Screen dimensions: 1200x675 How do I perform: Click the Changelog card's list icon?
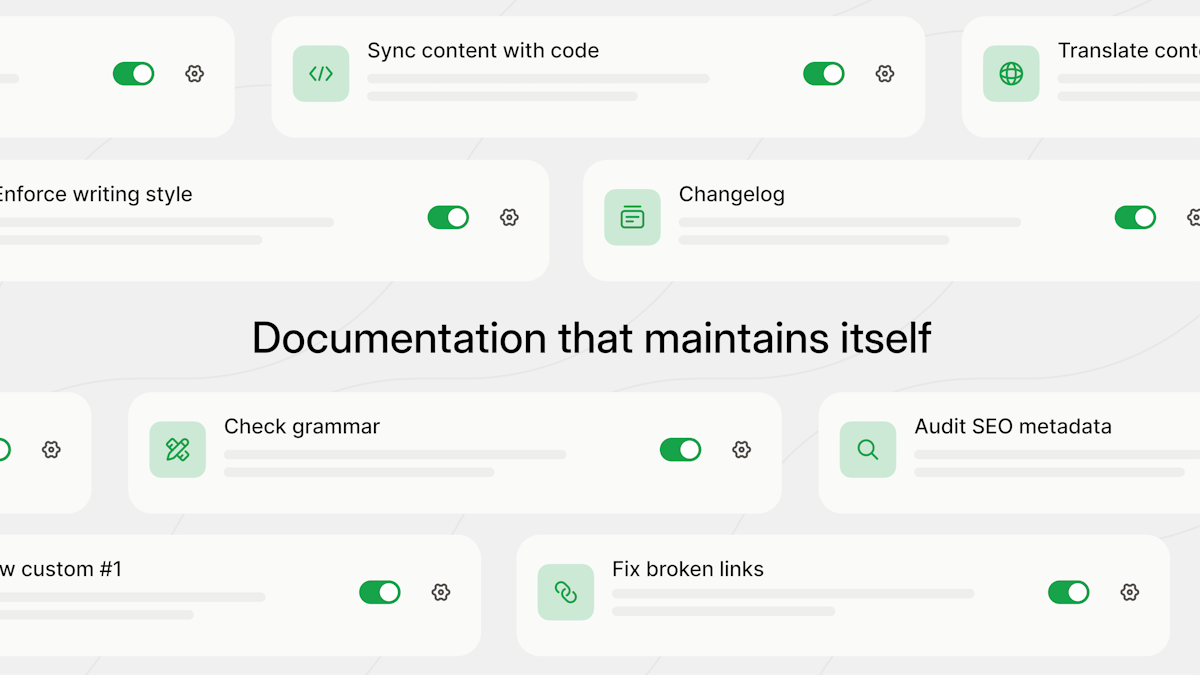(632, 217)
